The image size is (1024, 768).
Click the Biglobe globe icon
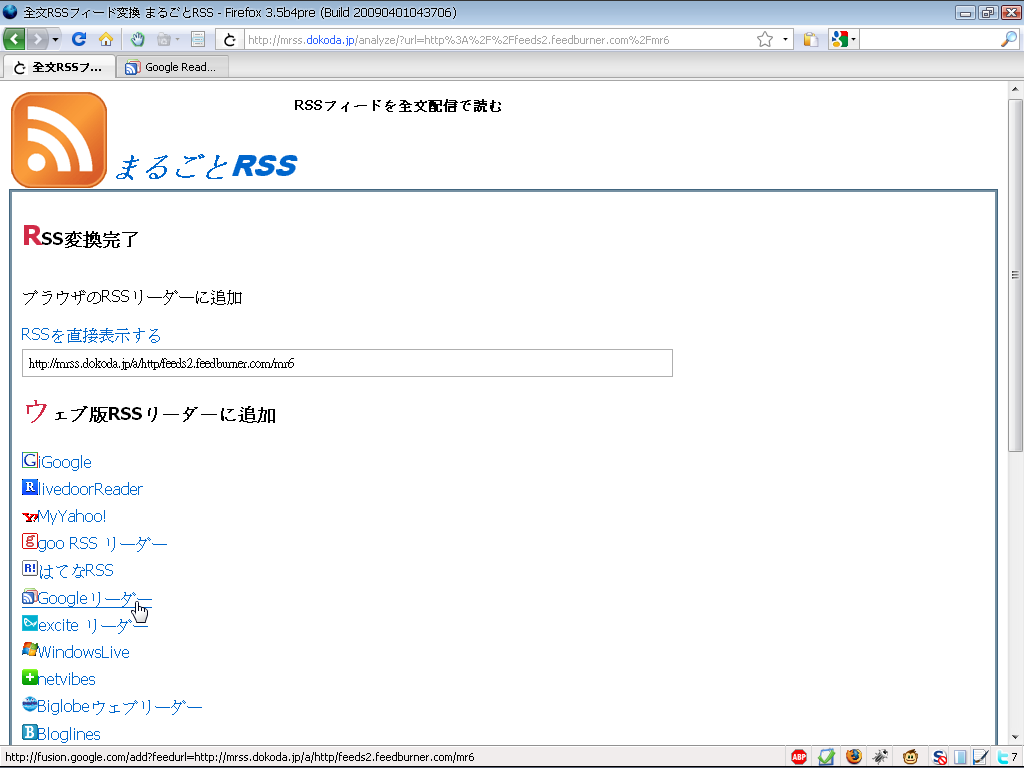coord(29,704)
